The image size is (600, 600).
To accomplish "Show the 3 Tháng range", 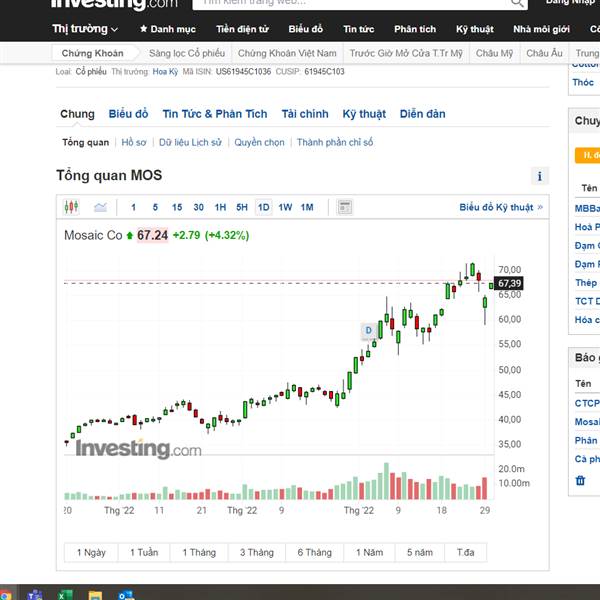I will 257,553.
